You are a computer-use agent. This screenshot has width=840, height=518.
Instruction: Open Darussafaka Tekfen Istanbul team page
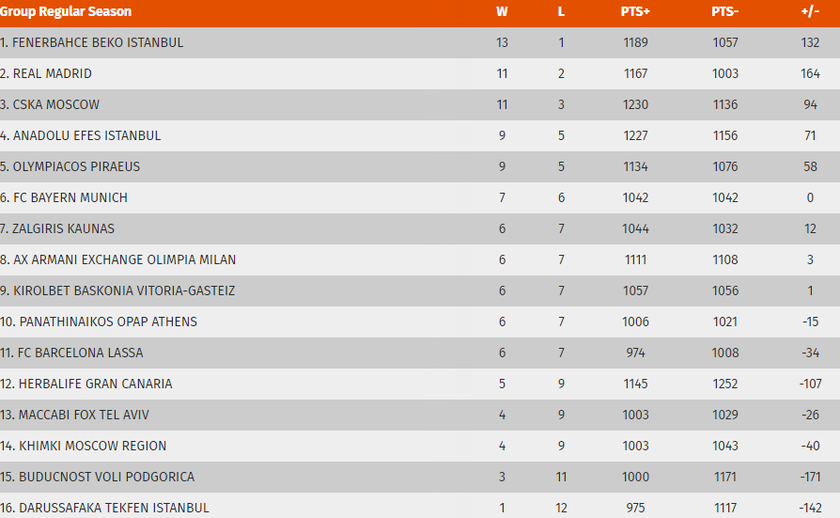pos(111,508)
